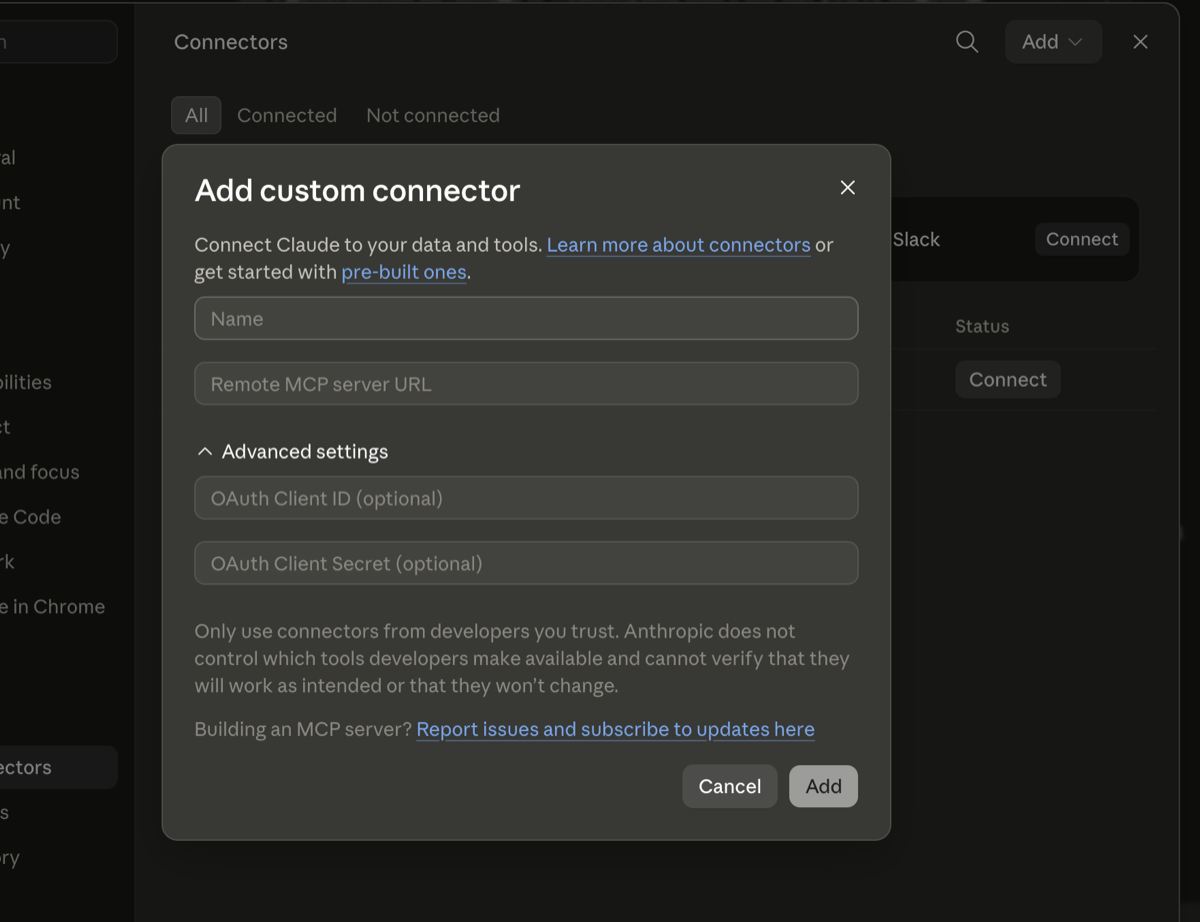Connect the Slack connector

pyautogui.click(x=1082, y=239)
